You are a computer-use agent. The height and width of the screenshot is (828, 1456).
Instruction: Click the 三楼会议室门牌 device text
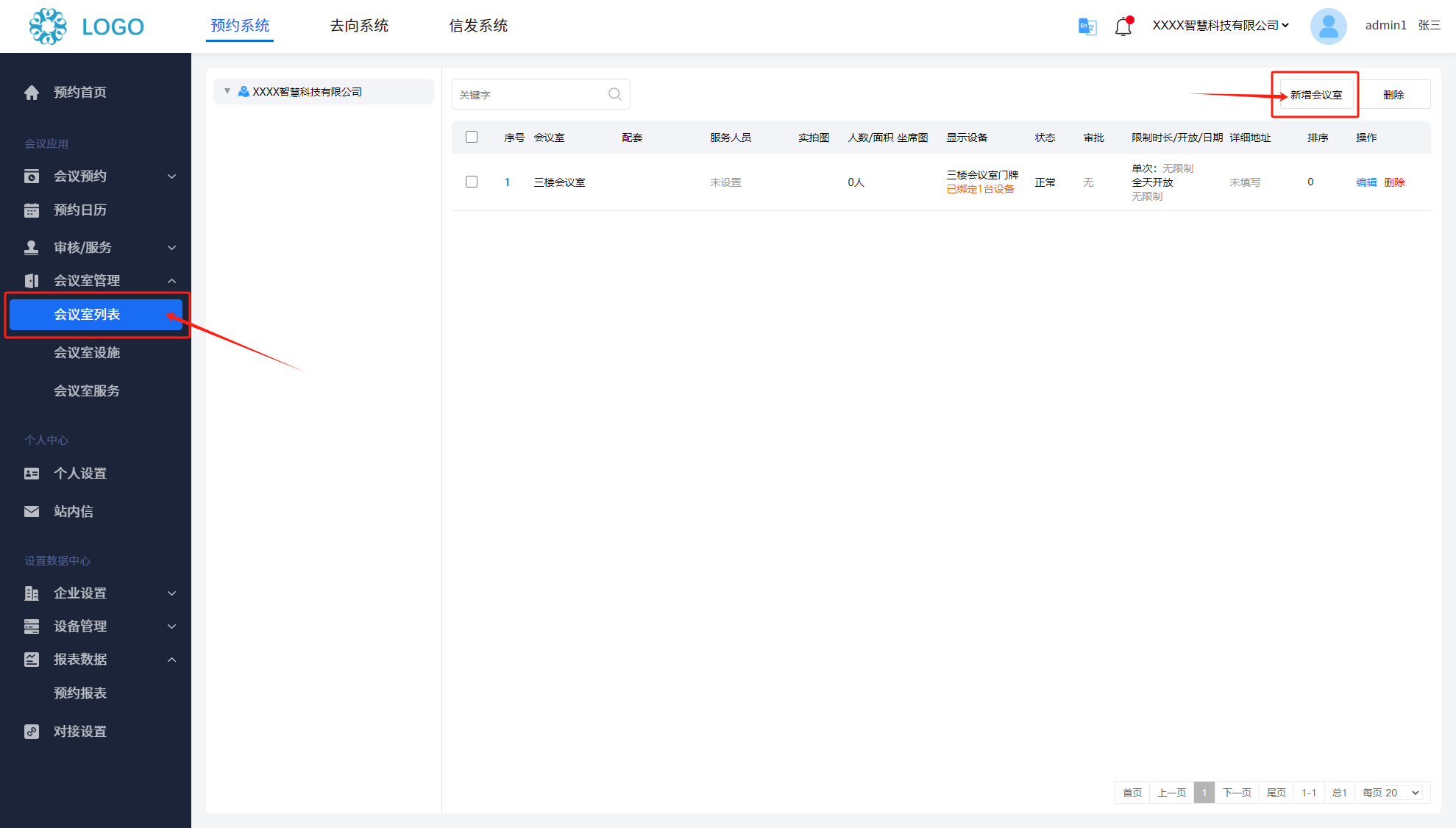click(982, 175)
